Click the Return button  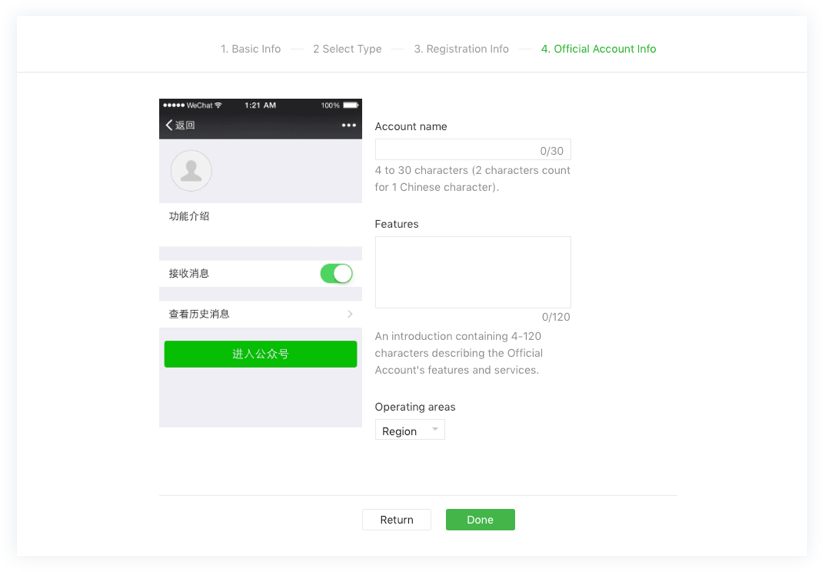pyautogui.click(x=396, y=520)
